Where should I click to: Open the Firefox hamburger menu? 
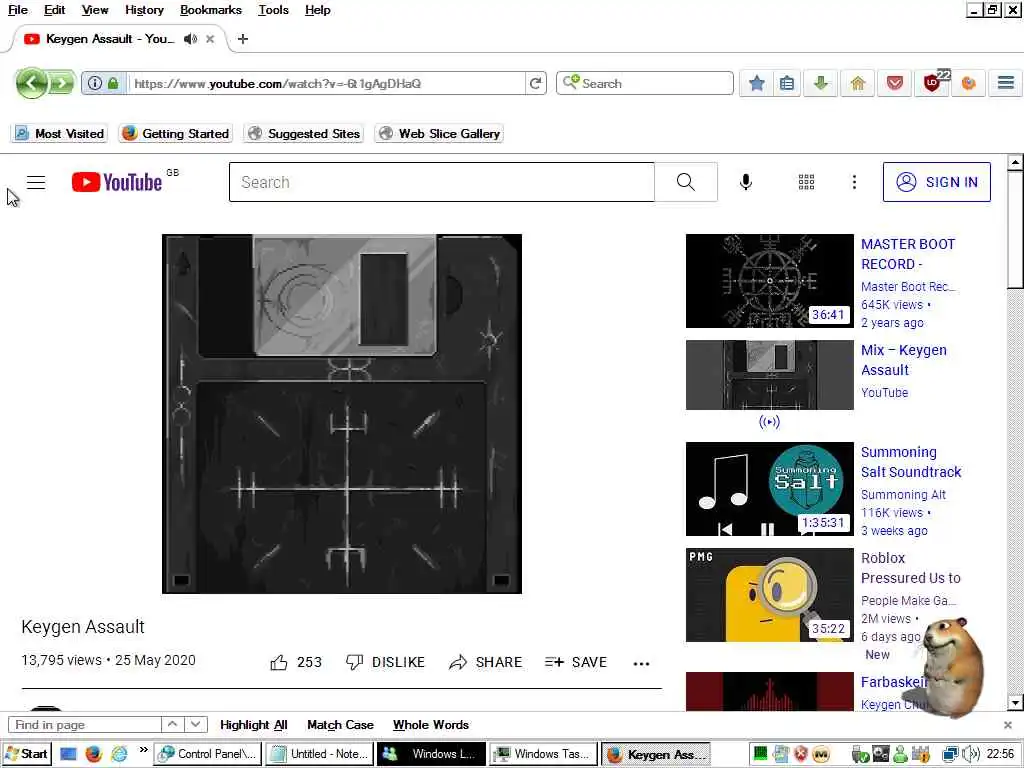1006,83
